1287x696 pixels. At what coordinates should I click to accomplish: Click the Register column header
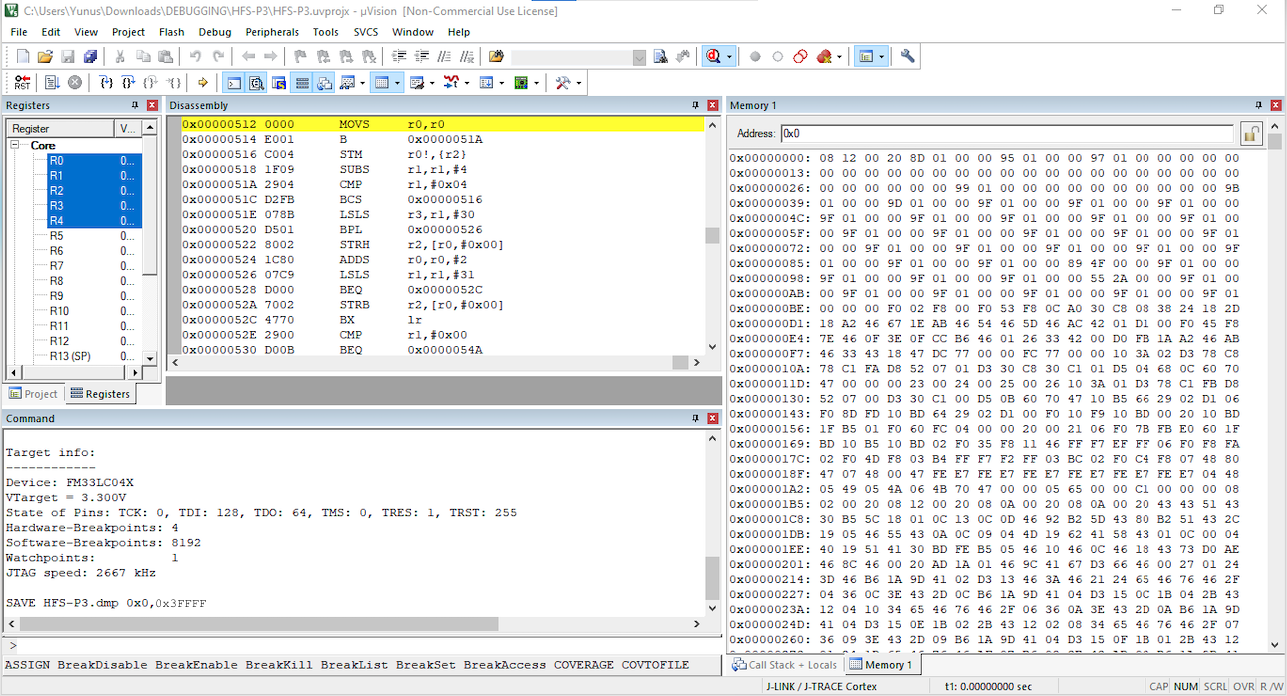coord(61,128)
